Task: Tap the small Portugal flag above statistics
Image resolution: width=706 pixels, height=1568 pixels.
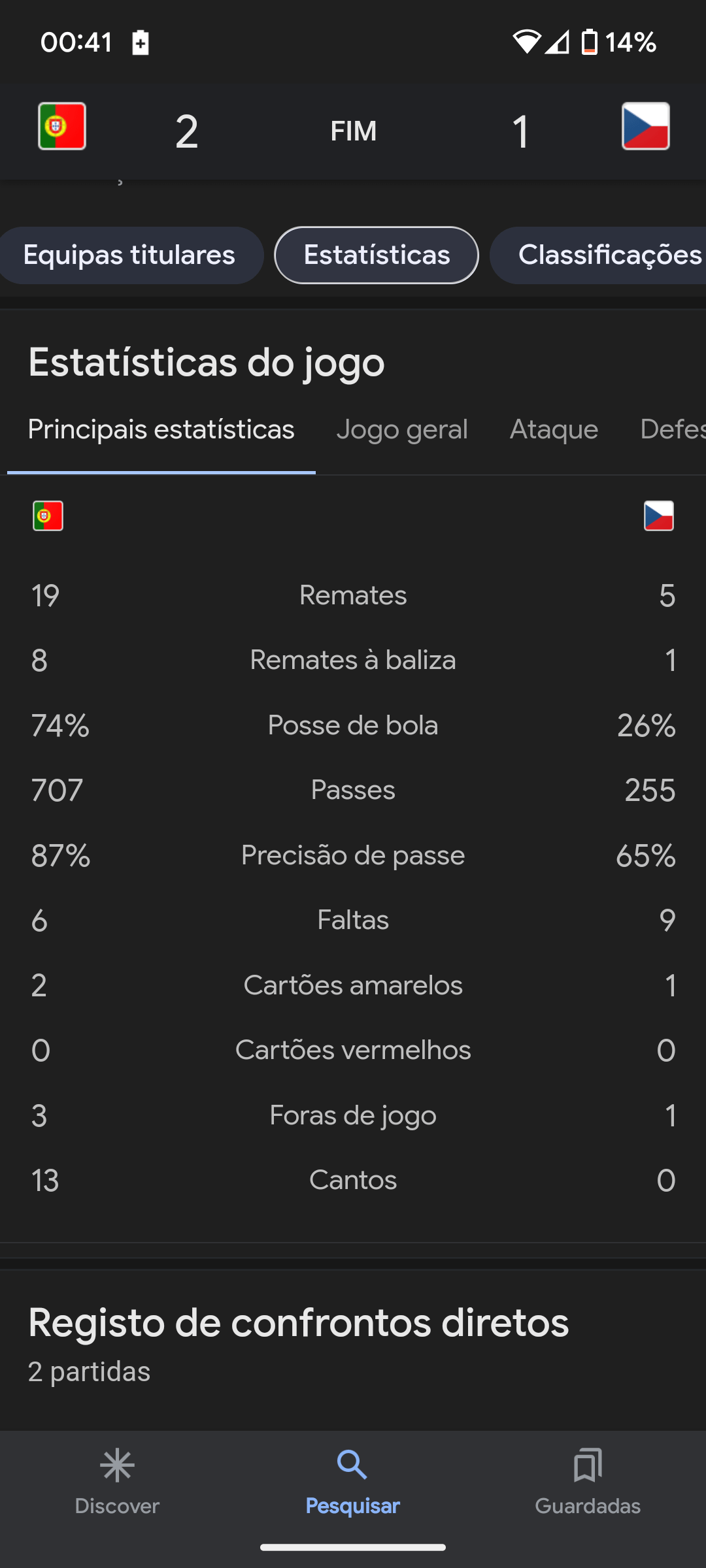Action: [x=48, y=515]
